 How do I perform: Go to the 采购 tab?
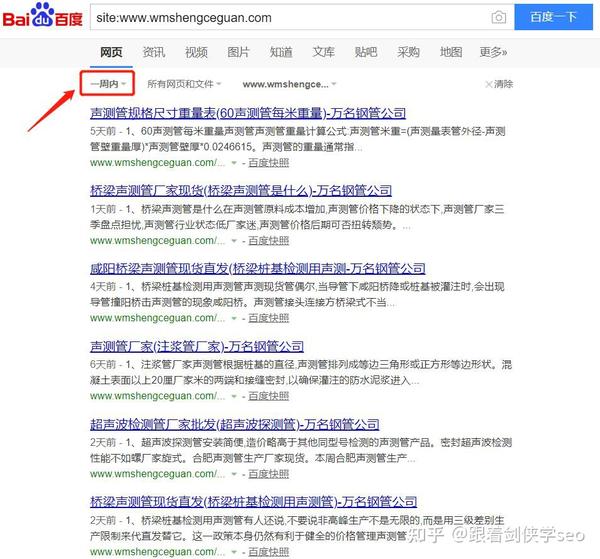tap(408, 52)
